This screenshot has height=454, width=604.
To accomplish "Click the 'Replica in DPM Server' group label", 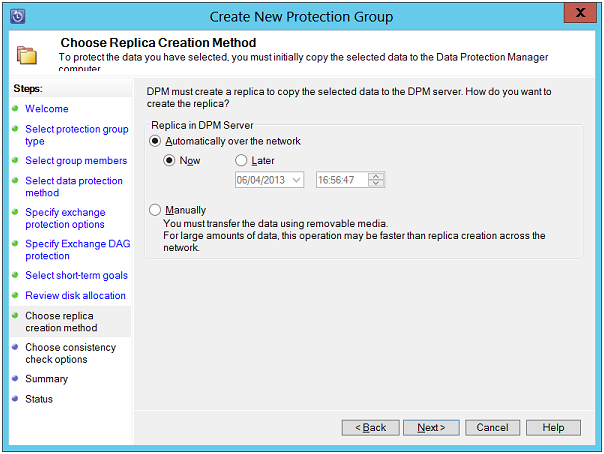I will [202, 125].
